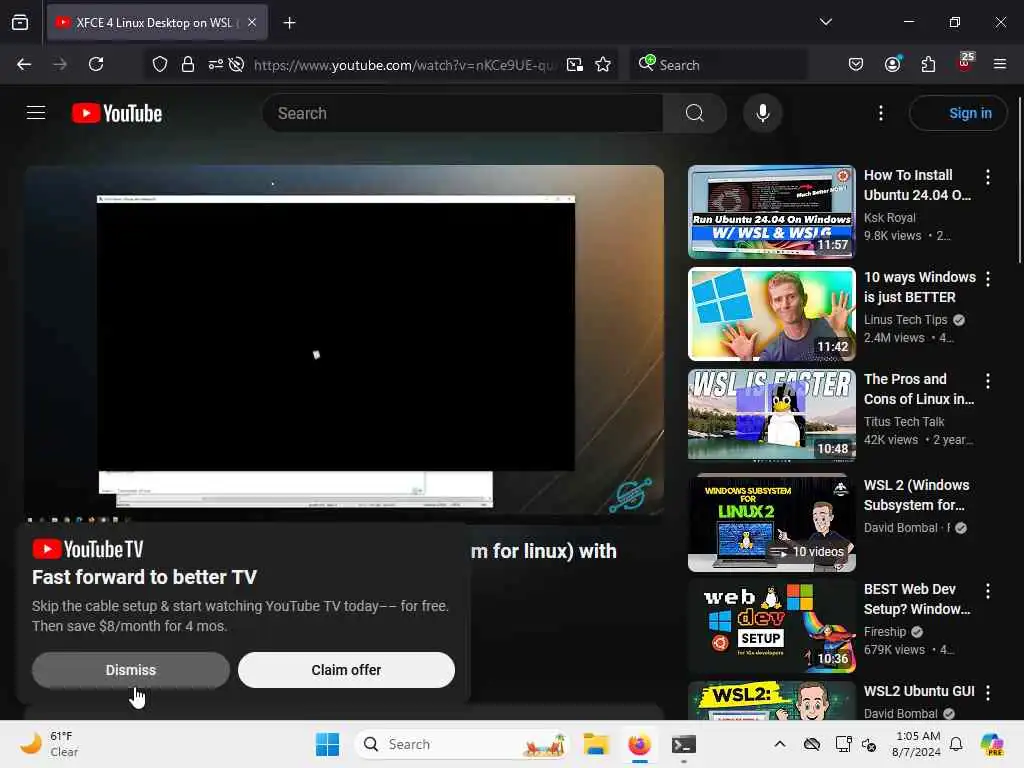The height and width of the screenshot is (768, 1024).
Task: Open options menu for How To Install Ubuntu video
Action: click(x=987, y=176)
